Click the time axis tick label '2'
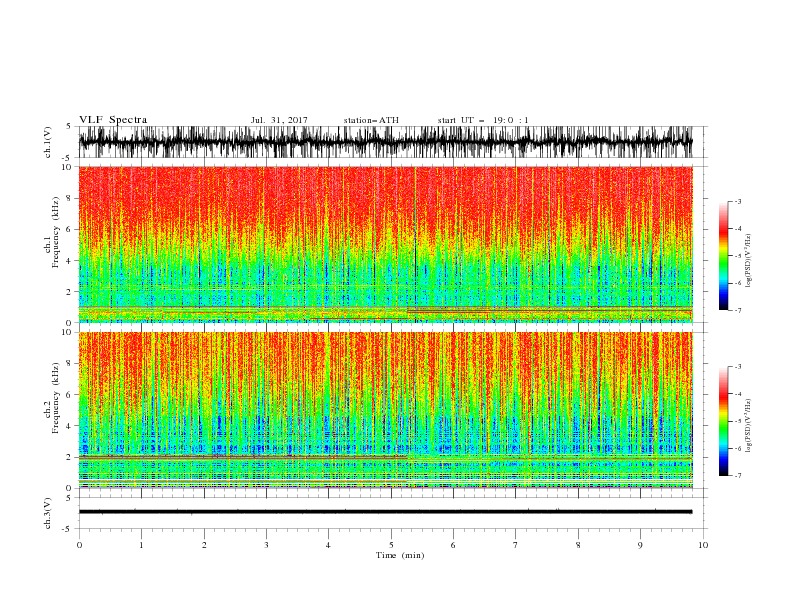792x612 pixels. [x=204, y=545]
